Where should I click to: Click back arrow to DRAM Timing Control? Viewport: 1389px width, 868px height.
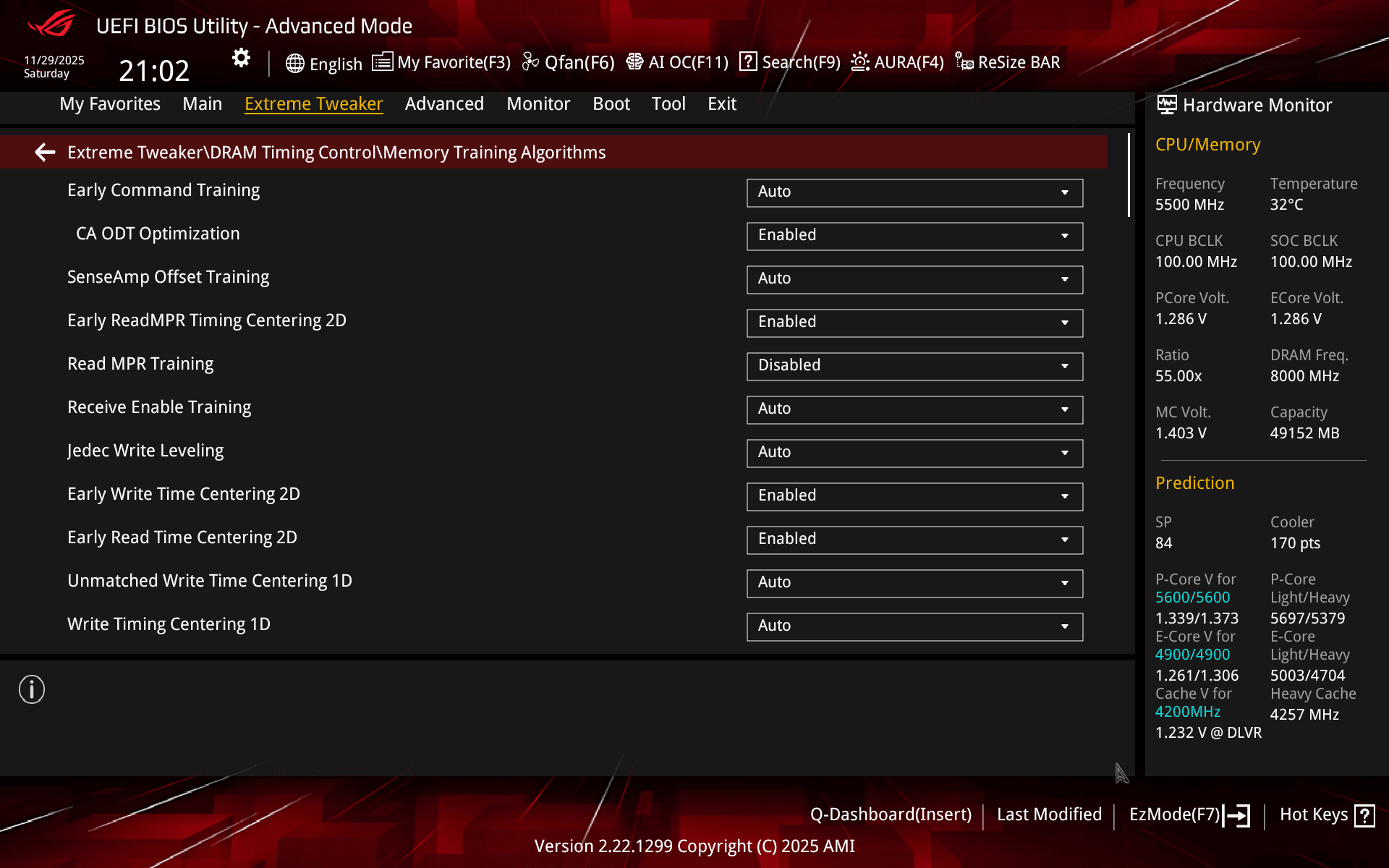click(45, 152)
